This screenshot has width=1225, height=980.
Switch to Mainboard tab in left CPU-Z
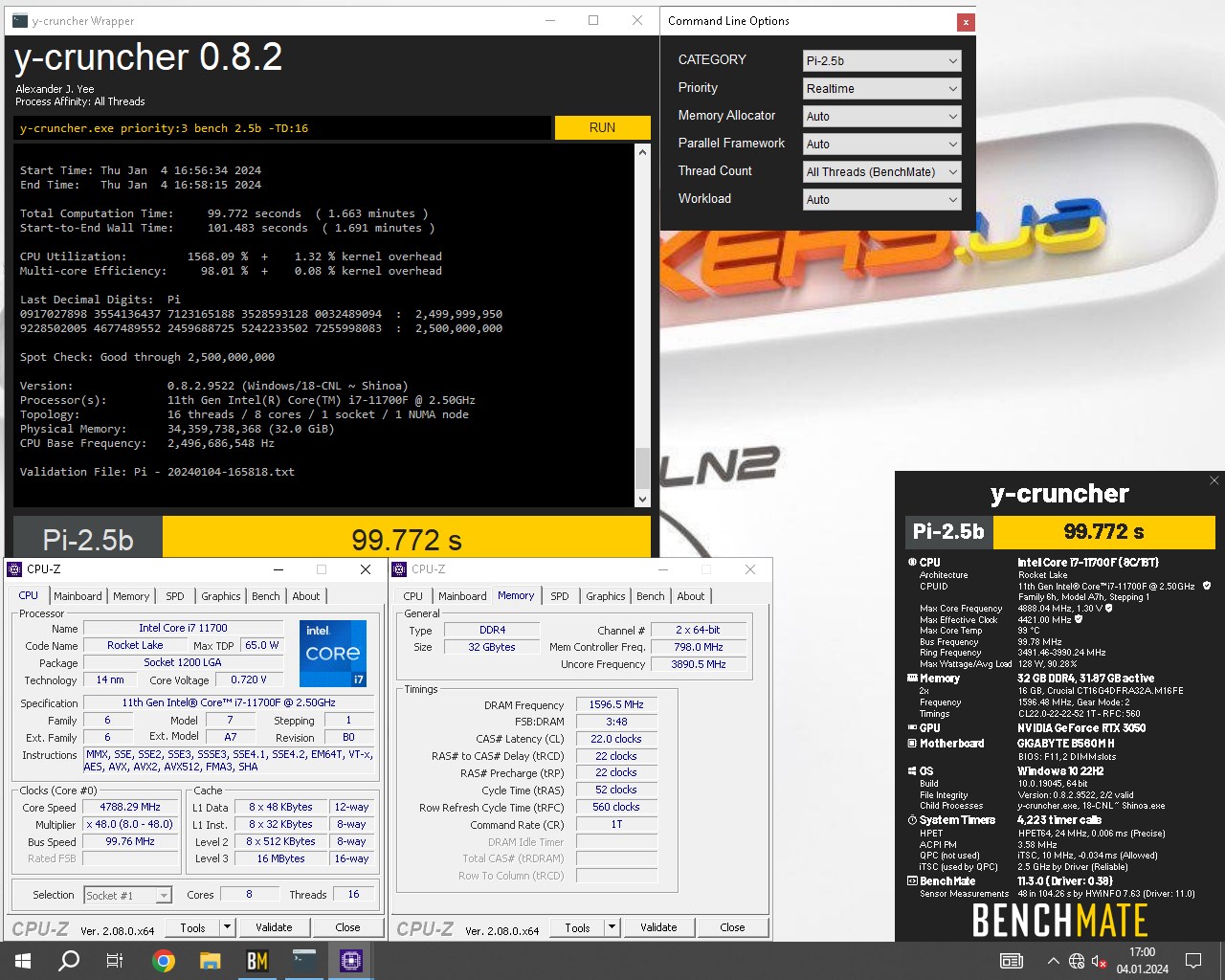[78, 596]
